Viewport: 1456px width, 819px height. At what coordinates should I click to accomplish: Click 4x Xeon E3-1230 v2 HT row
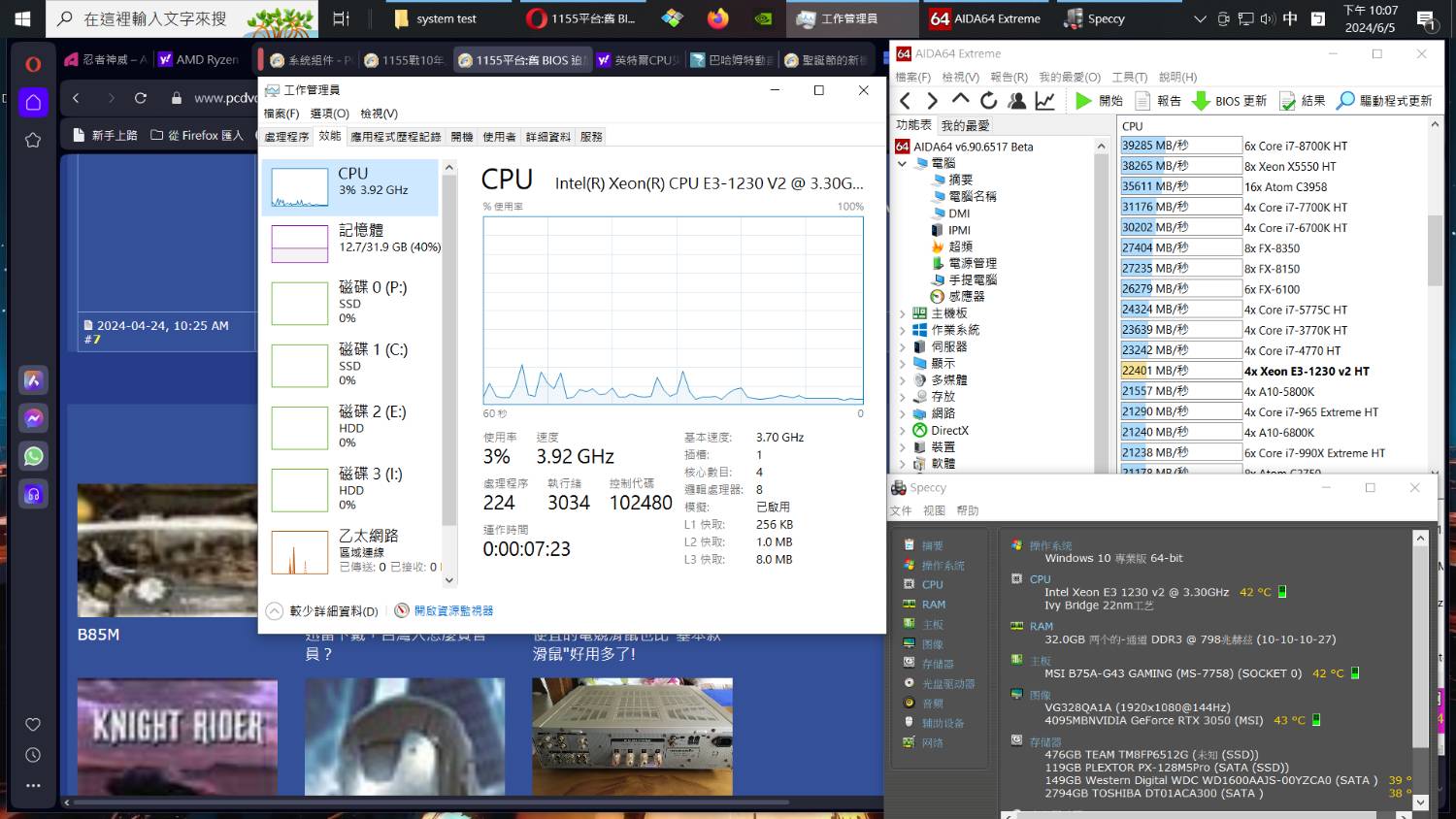pyautogui.click(x=1274, y=371)
